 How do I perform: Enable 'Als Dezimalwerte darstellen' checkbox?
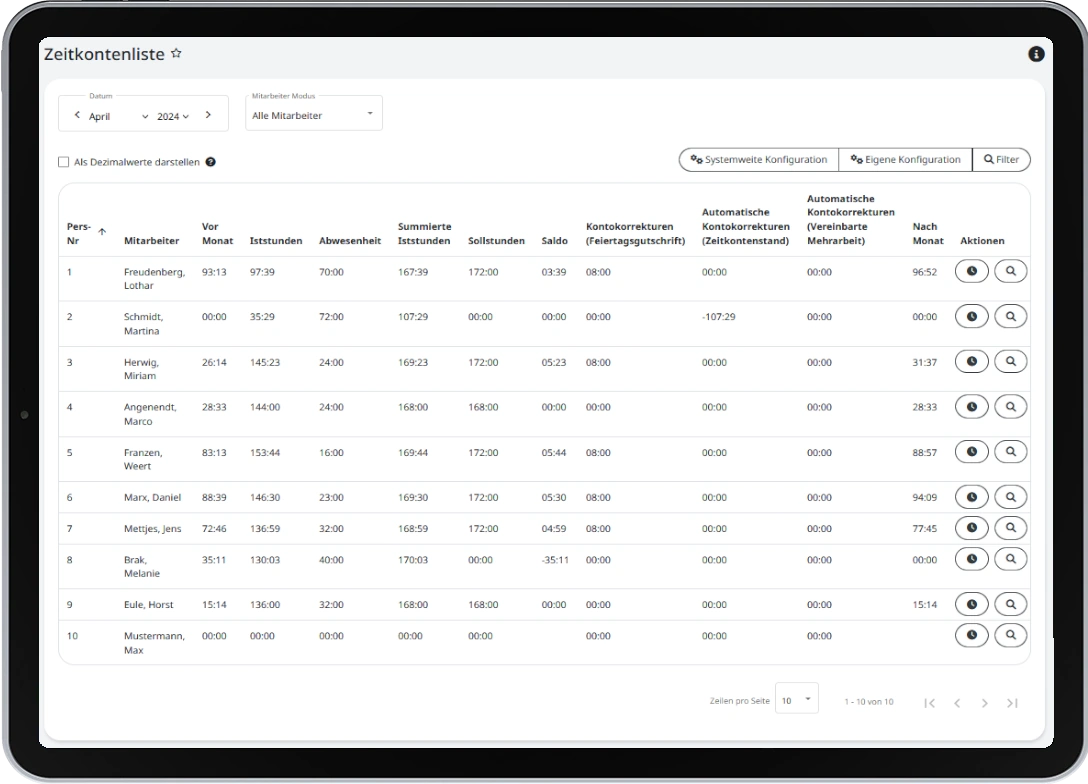click(x=64, y=162)
